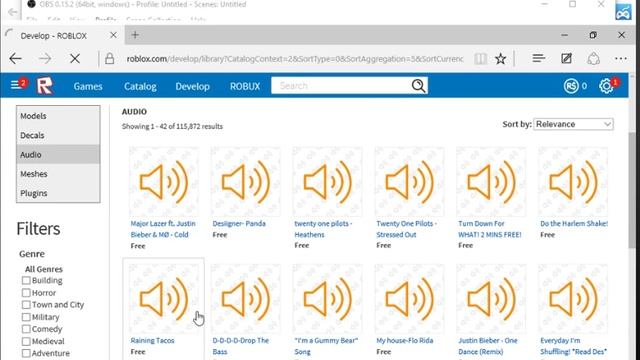Stop loading the page

click(x=75, y=59)
